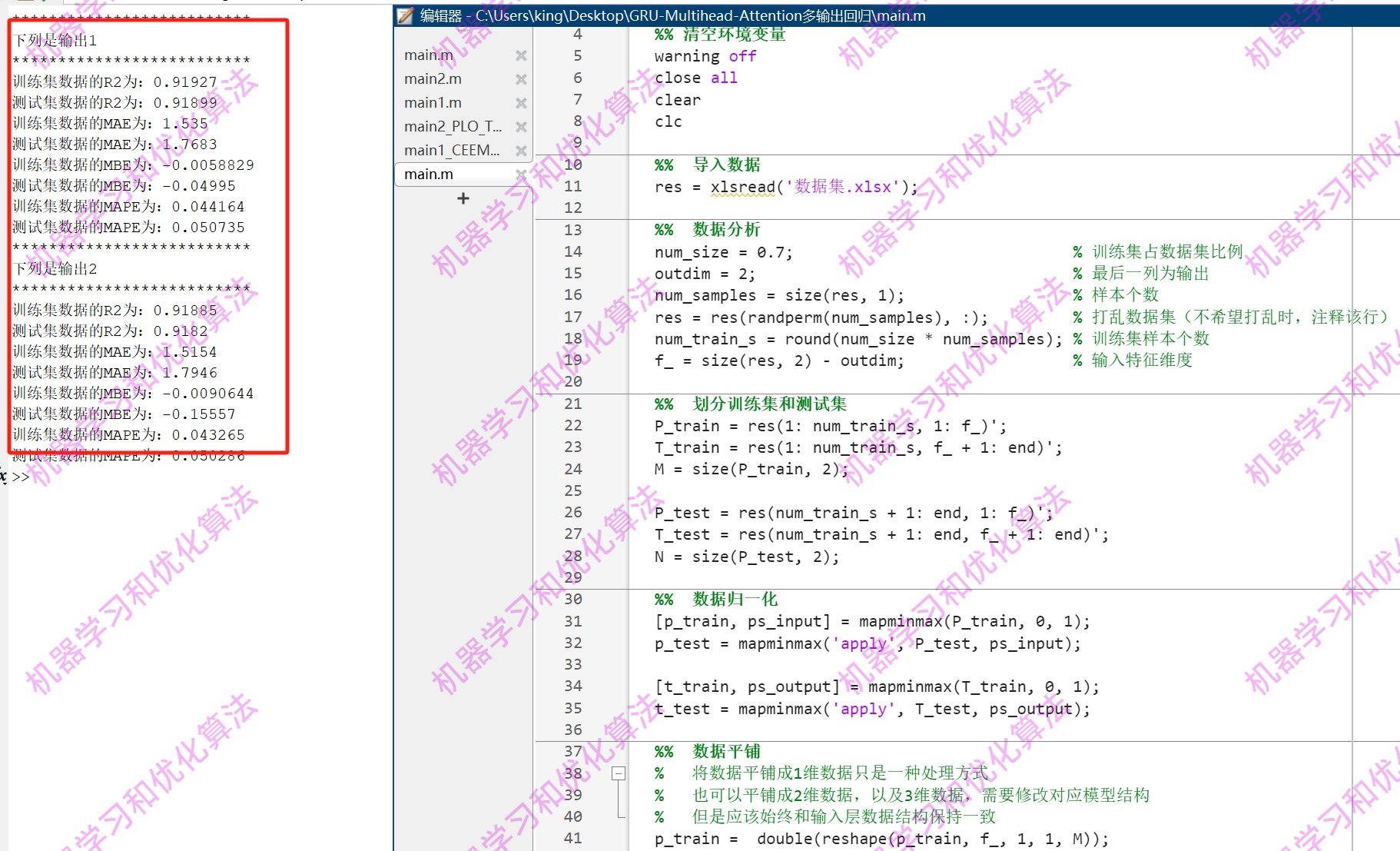The width and height of the screenshot is (1400, 851).
Task: Close the main1.m tab with its X icon
Action: tap(521, 102)
